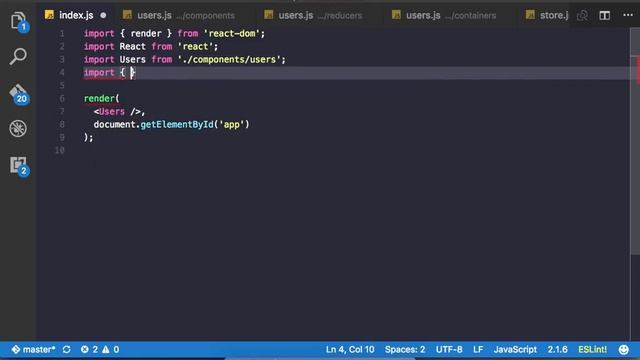The height and width of the screenshot is (360, 640).
Task: Click React identifier on line 2
Action: click(132, 47)
